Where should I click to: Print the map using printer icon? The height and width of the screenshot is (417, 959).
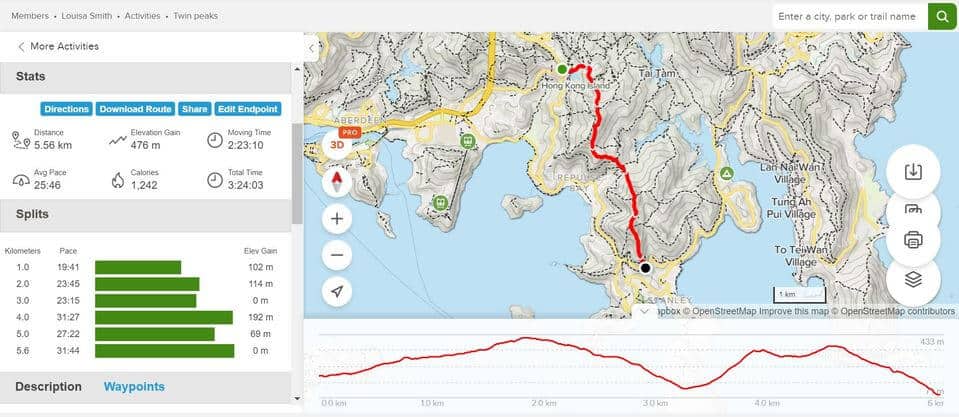(913, 240)
